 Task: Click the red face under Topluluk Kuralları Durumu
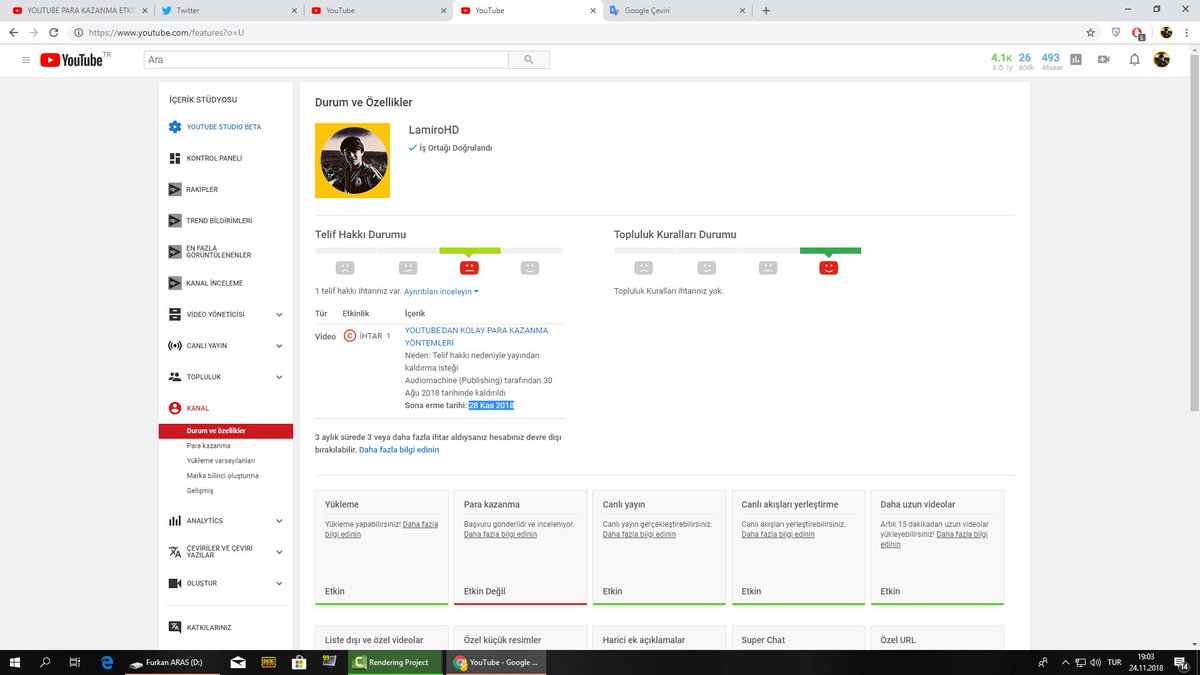pyautogui.click(x=828, y=267)
